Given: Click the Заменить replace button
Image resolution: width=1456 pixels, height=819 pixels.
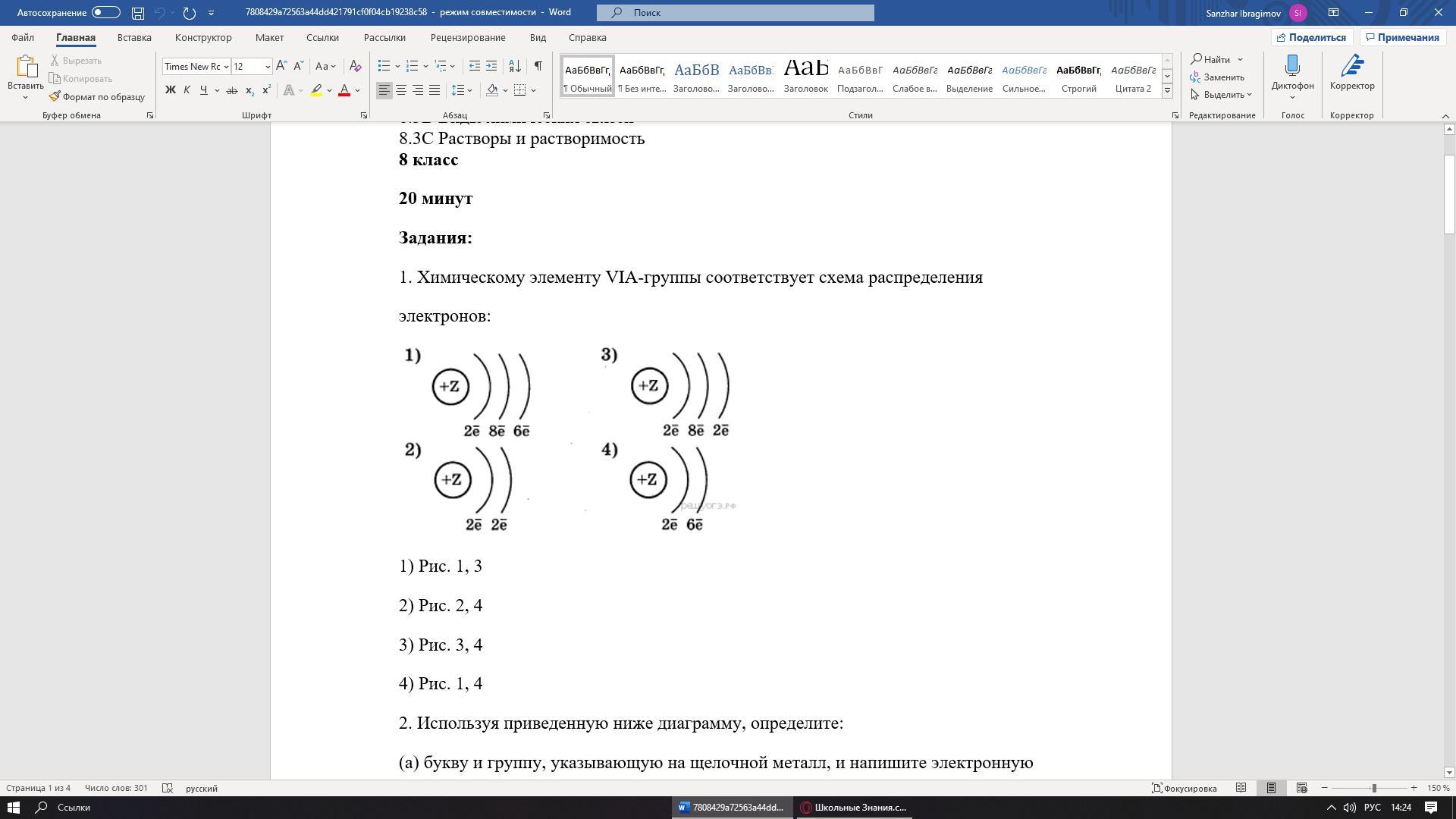Looking at the screenshot, I should tap(1218, 77).
